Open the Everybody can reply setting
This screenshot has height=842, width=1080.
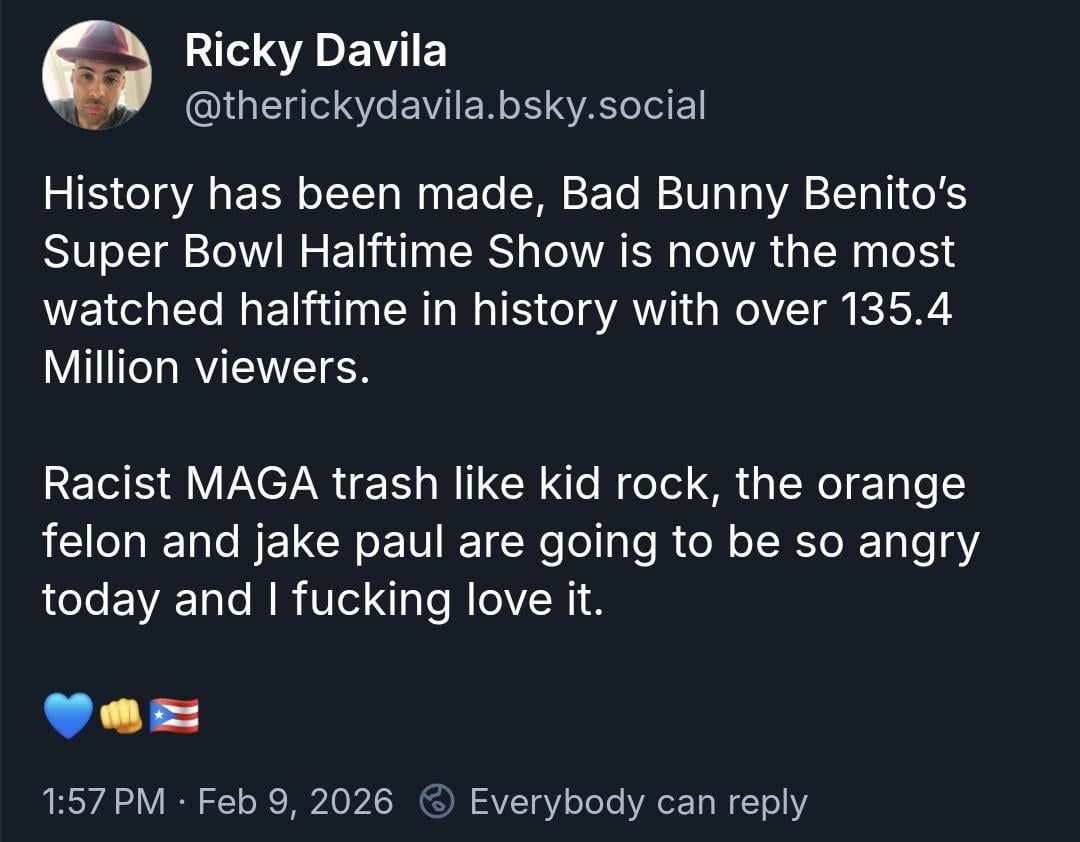coord(638,802)
